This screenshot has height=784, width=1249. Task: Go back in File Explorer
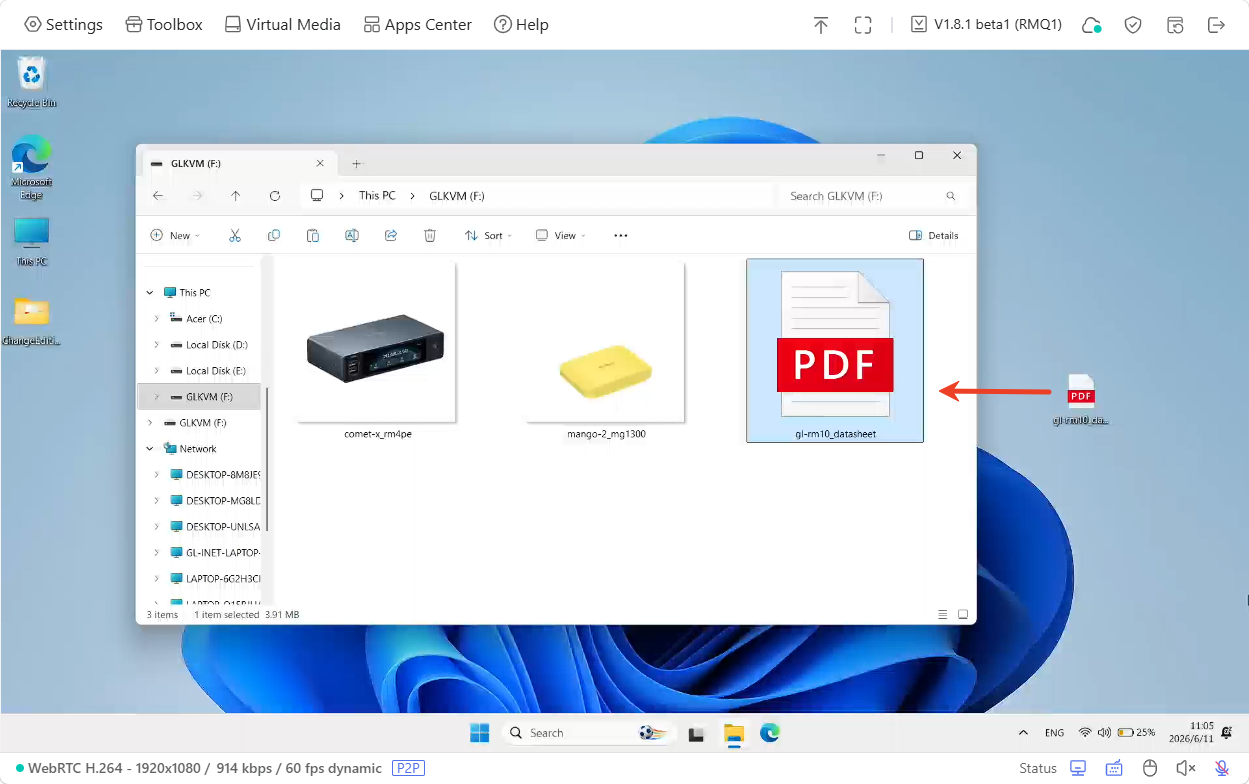(x=158, y=196)
